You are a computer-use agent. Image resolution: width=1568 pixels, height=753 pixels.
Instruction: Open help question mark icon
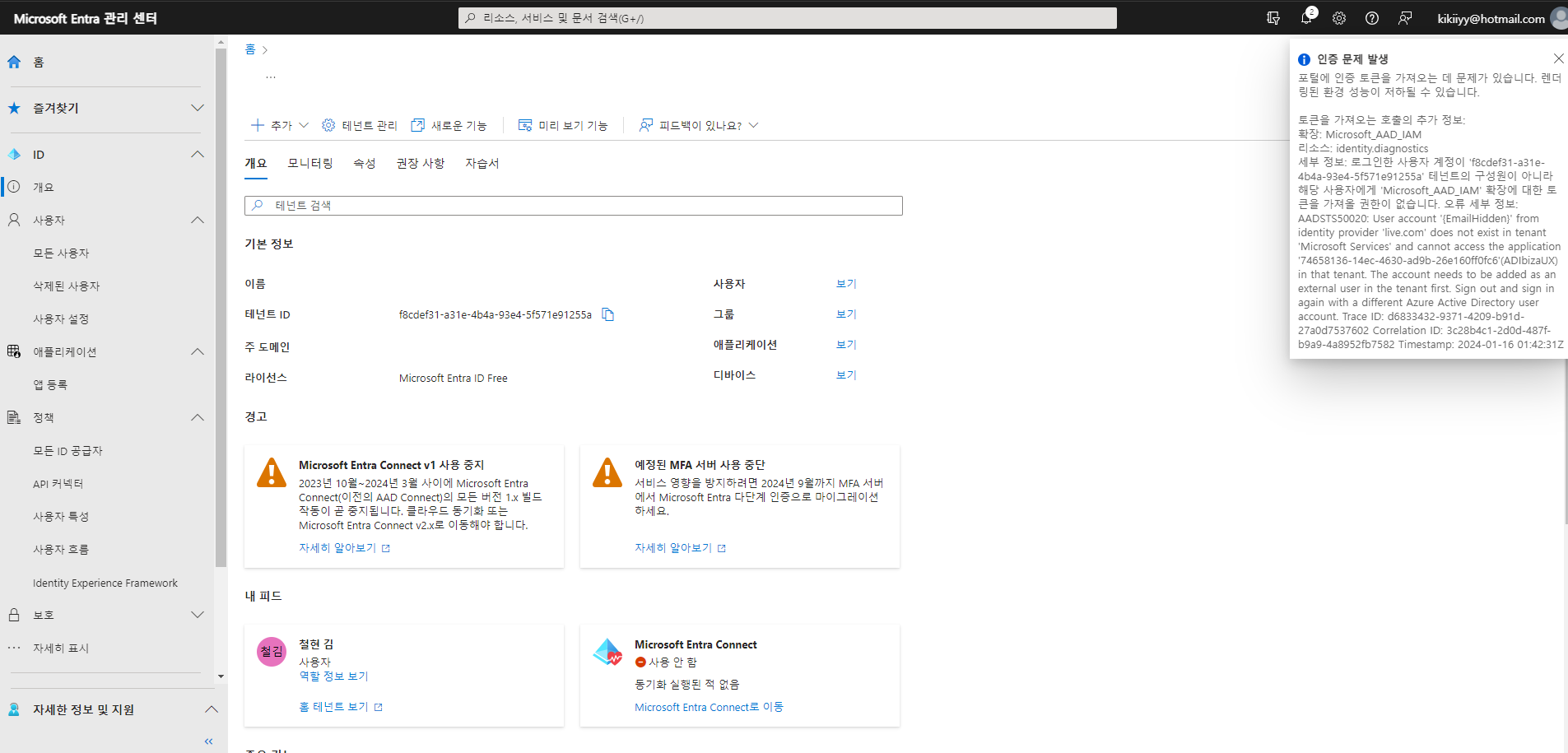tap(1372, 18)
